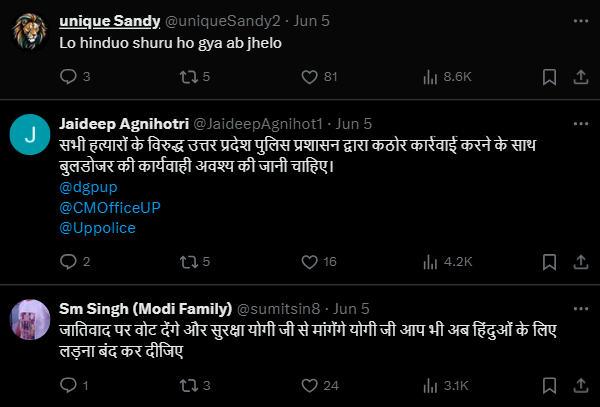Viewport: 600px width, 407px height.
Task: Share Sm Singh's tweet
Action: tap(579, 385)
